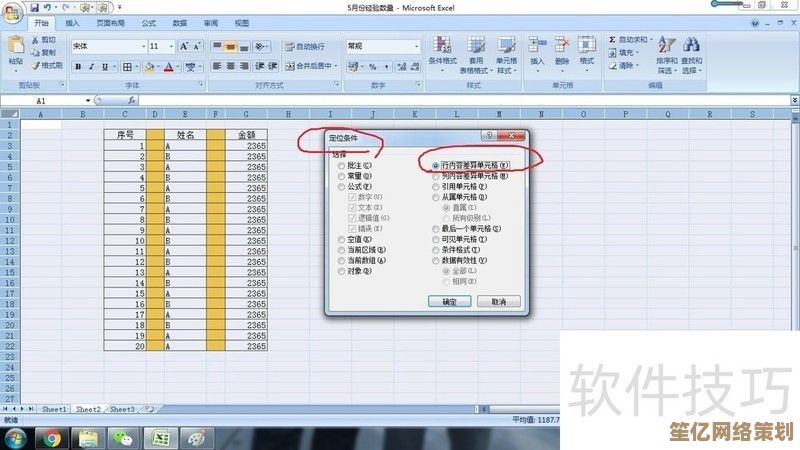Expand fill color dropdown arrow
The width and height of the screenshot is (800, 450).
click(158, 67)
